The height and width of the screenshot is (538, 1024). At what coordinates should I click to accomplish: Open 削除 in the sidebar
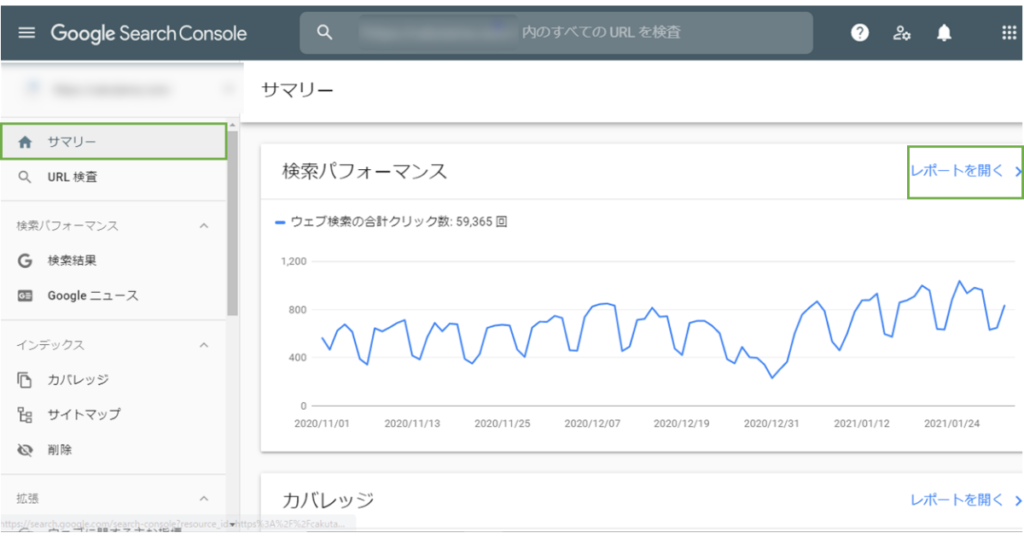pos(114,450)
